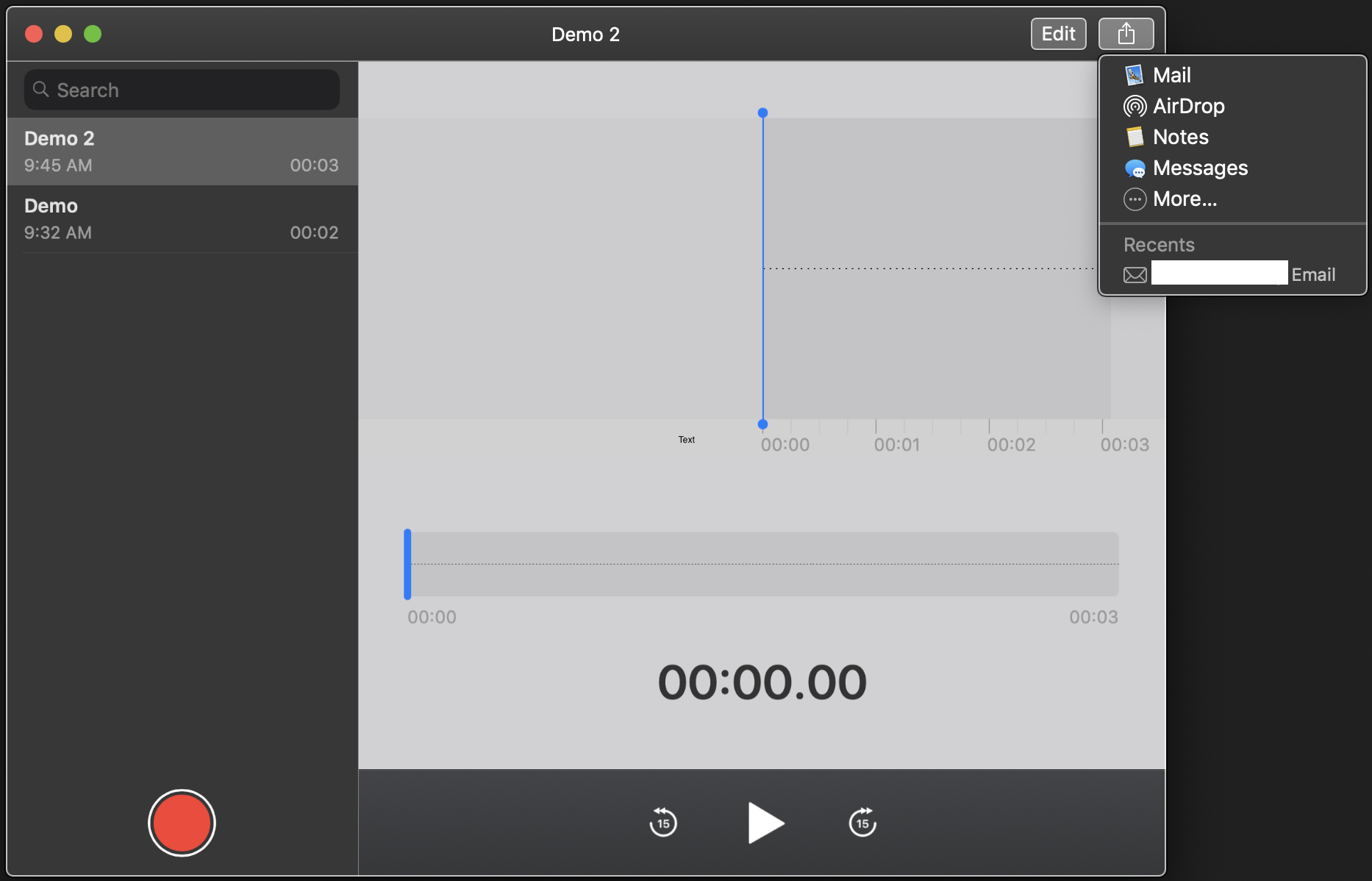Click the Demo 2 window title

point(585,35)
